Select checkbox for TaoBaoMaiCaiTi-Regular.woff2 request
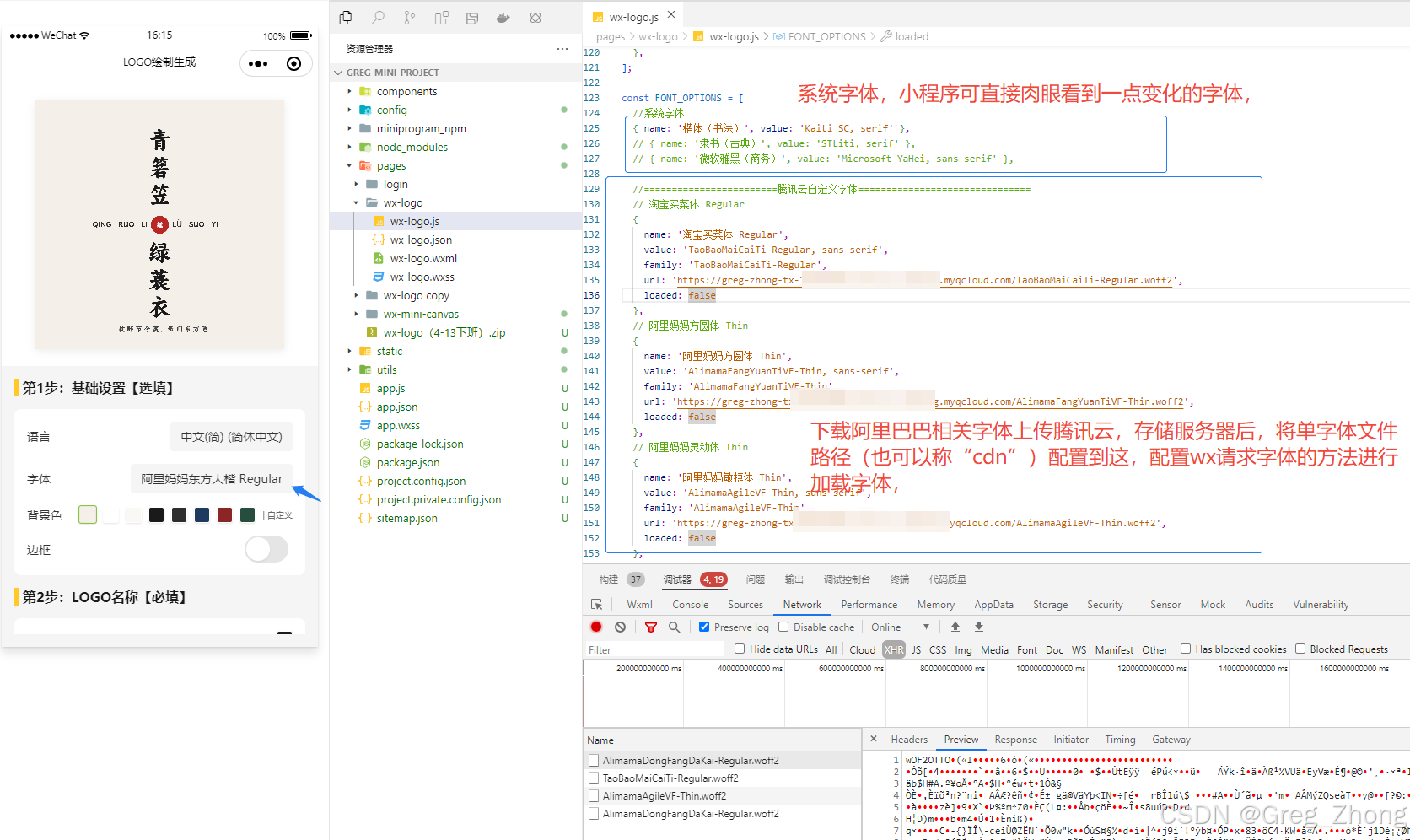Viewport: 1410px width, 840px height. pyautogui.click(x=594, y=778)
